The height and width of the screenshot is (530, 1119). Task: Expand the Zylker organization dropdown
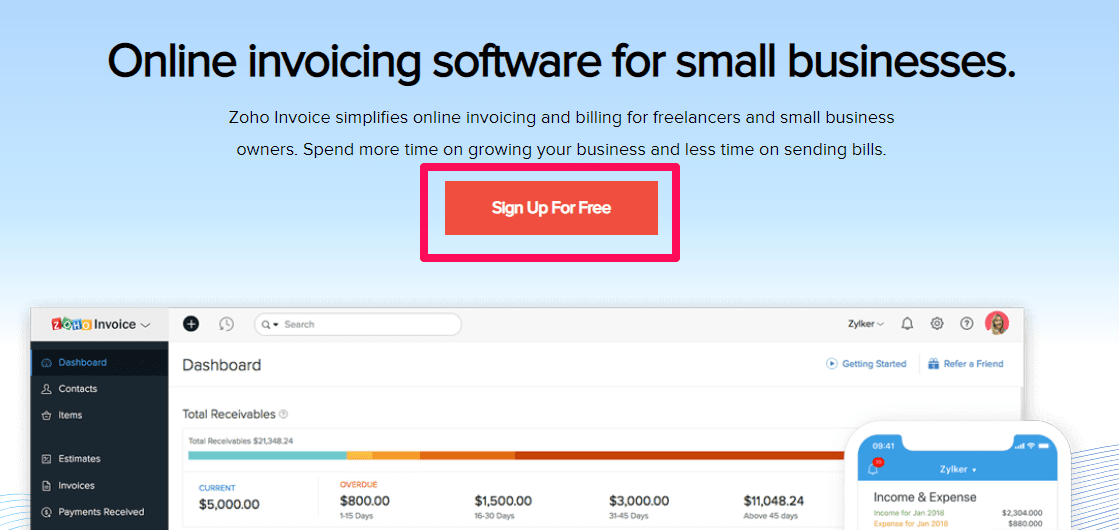click(866, 324)
